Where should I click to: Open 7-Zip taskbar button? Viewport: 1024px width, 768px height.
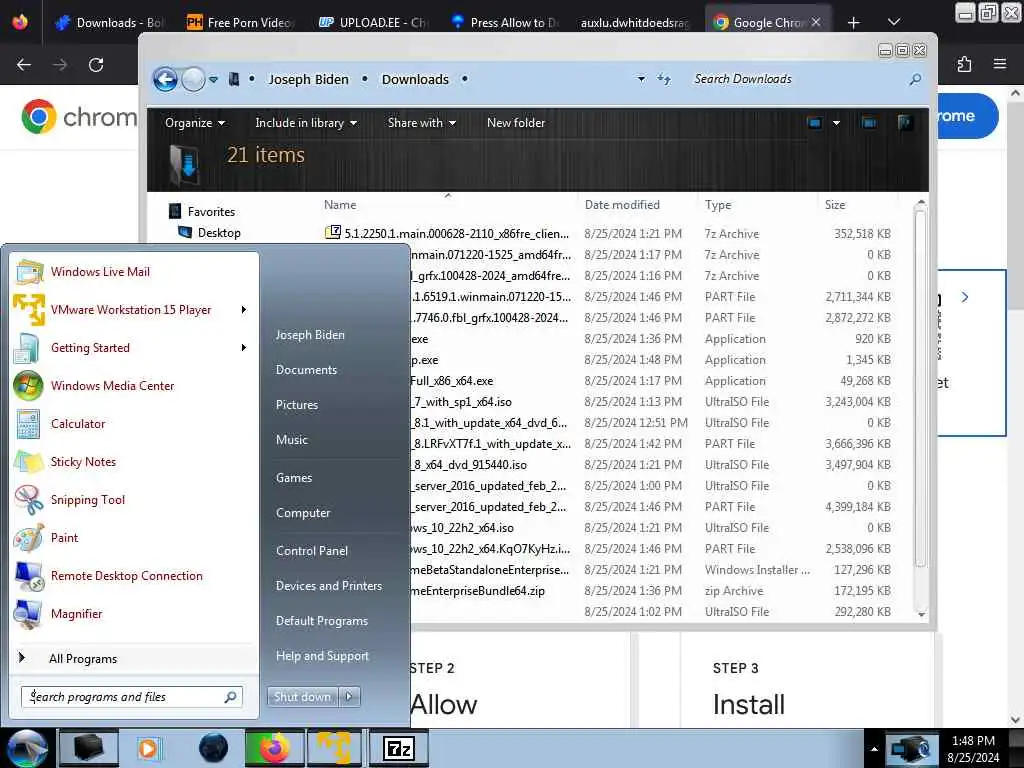(398, 748)
